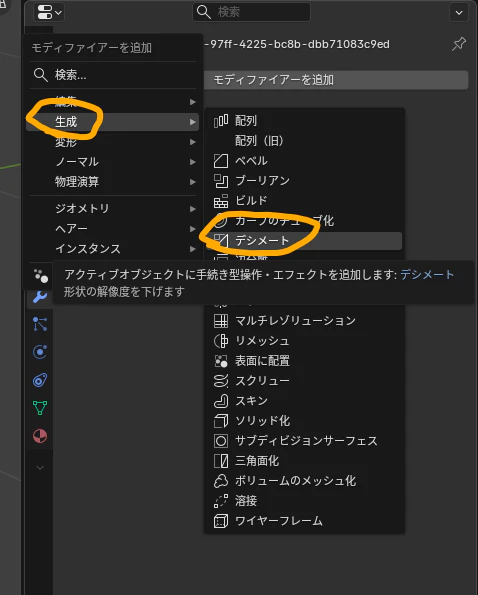Open the Modifiers wrench tab
Image resolution: width=478 pixels, height=595 pixels.
[40, 297]
